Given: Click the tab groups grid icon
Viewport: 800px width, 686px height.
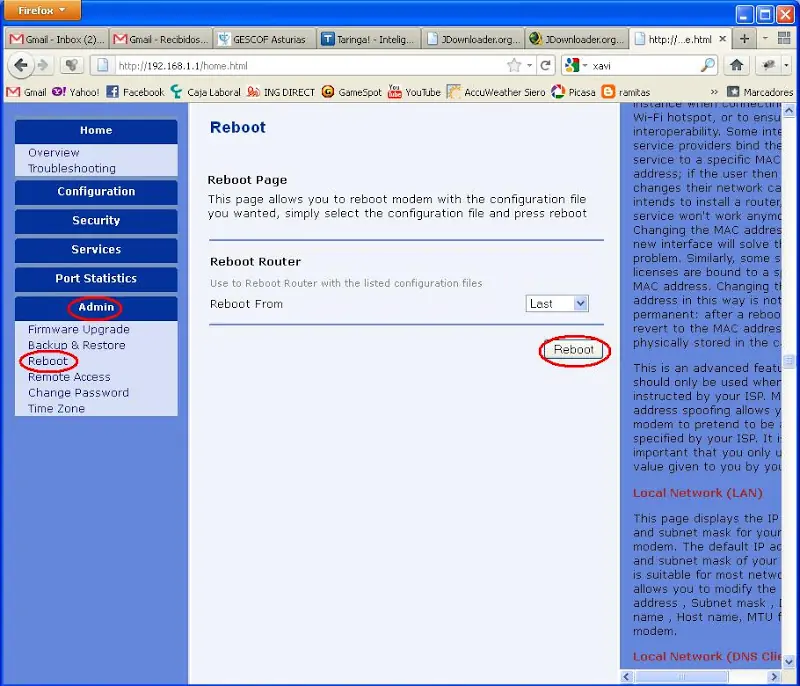Looking at the screenshot, I should [x=784, y=38].
